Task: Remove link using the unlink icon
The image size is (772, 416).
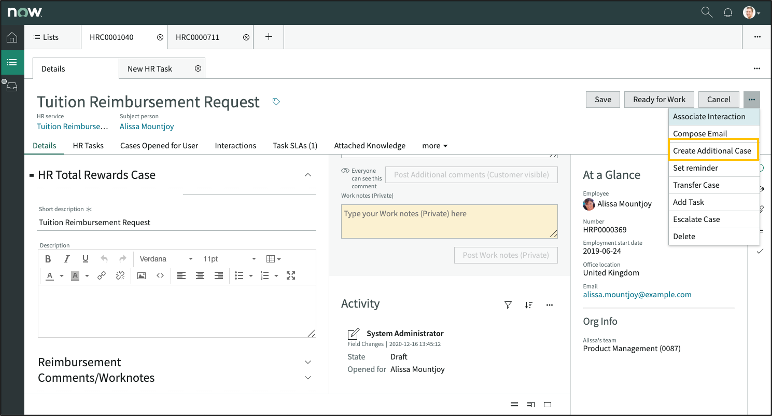Action: (120, 276)
